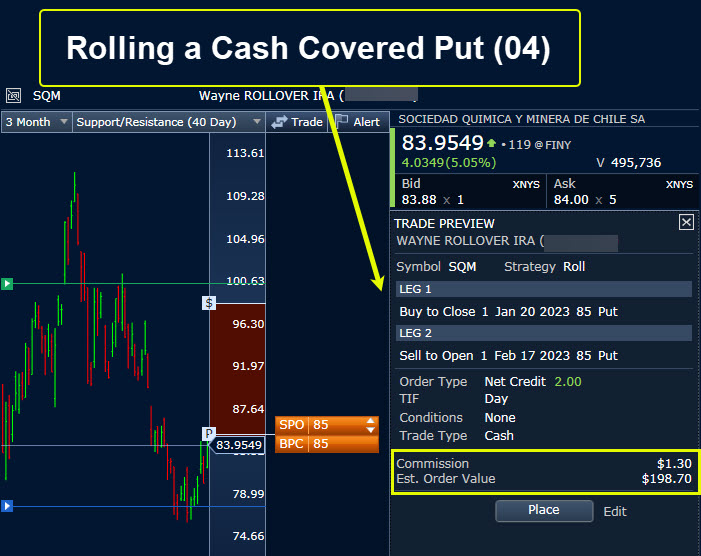Viewport: 701px width, 556px height.
Task: Click the P position marker on price axis
Action: point(209,433)
